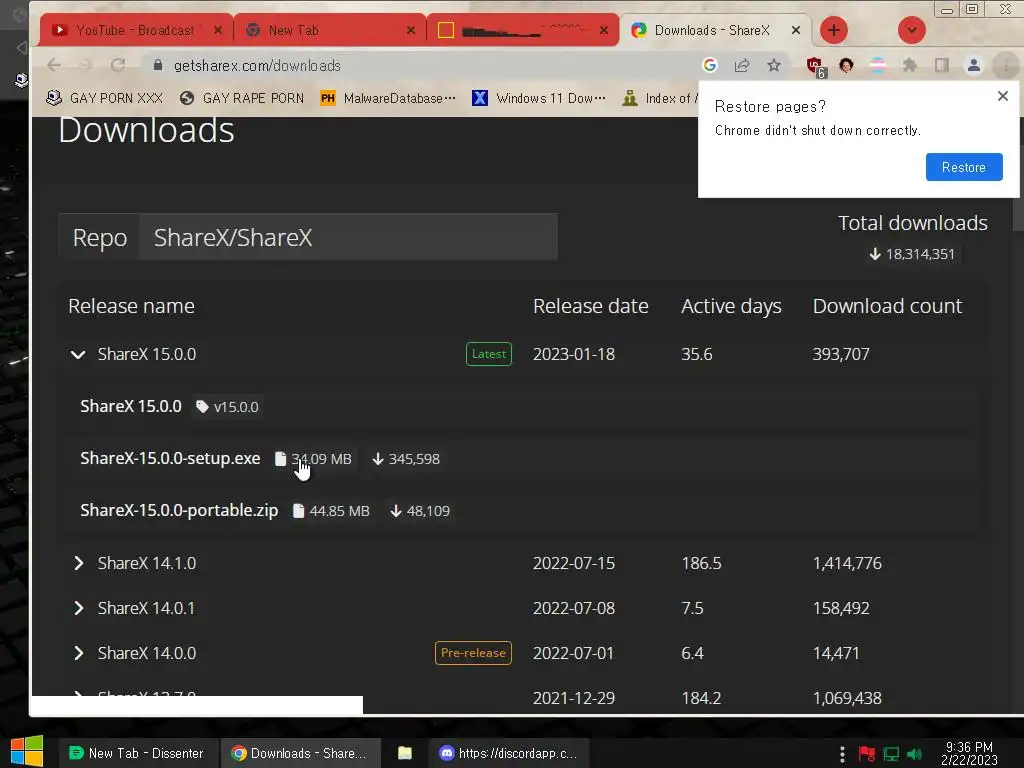Close the Downloads - ShareX tab

(x=795, y=30)
